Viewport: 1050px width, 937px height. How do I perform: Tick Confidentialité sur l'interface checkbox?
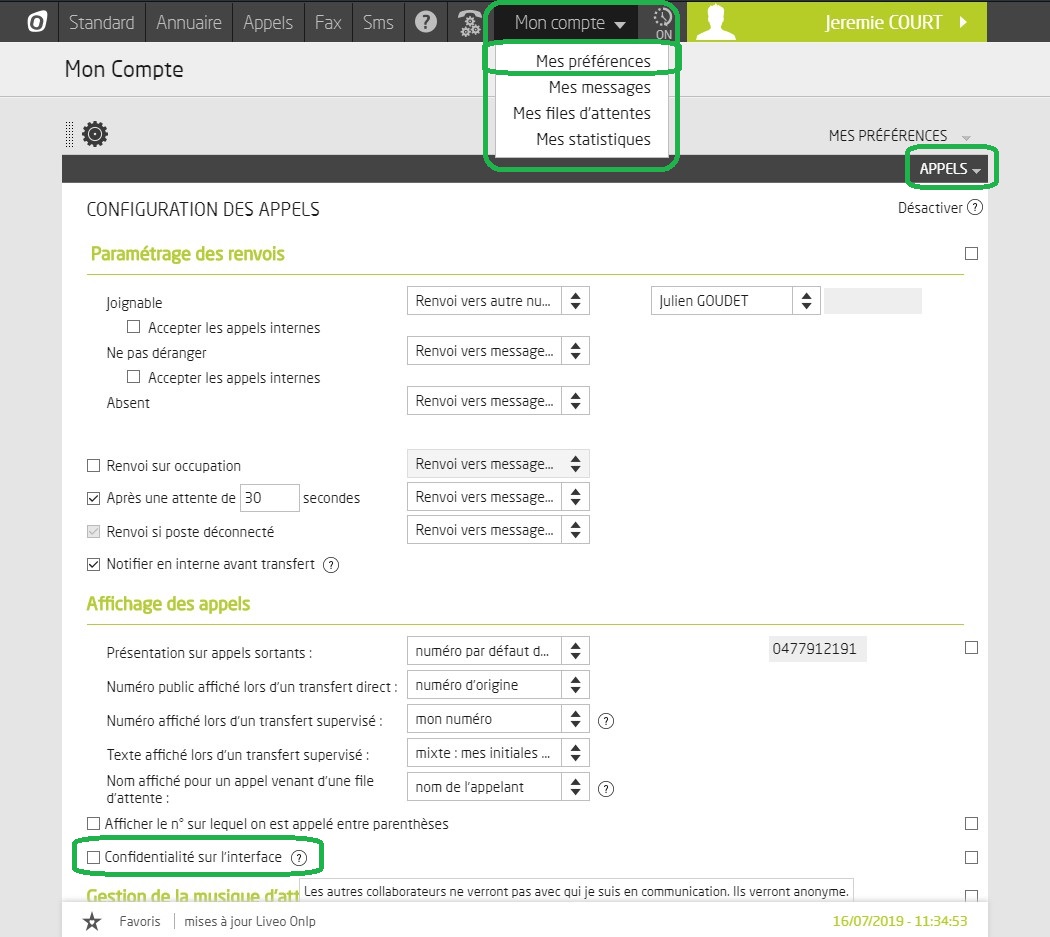point(94,858)
